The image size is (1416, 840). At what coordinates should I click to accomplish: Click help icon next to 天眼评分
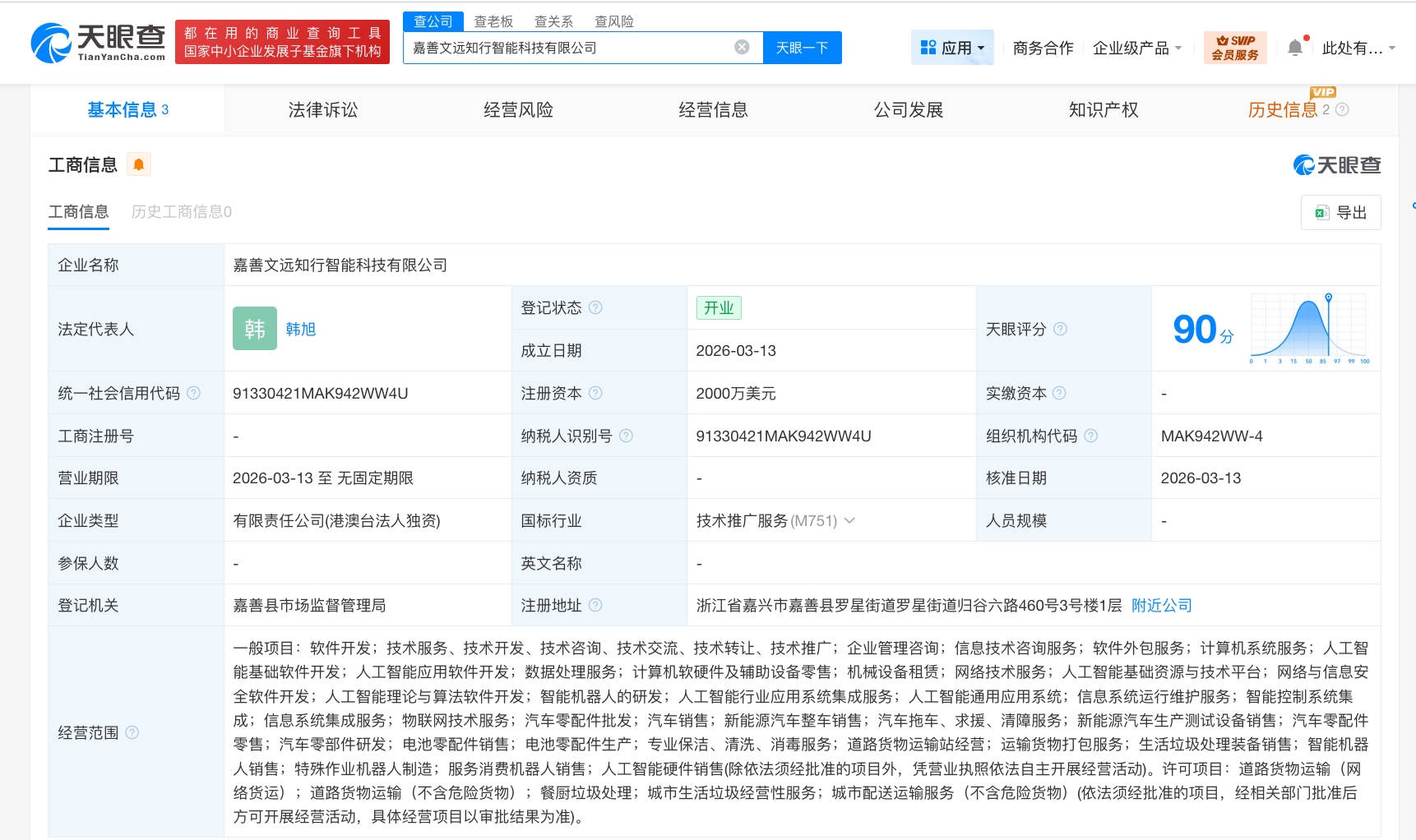coord(1060,329)
